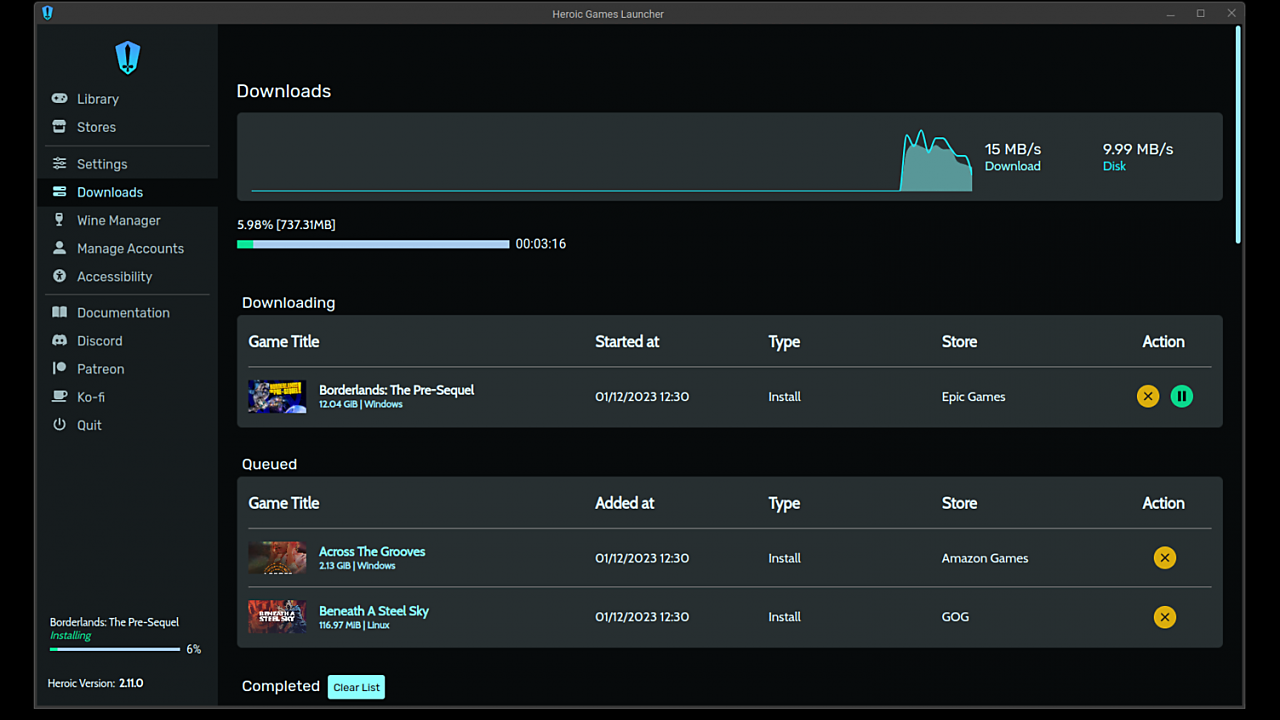This screenshot has height=720, width=1280.
Task: Click the 00:03:16 remaining time
Action: click(x=541, y=244)
